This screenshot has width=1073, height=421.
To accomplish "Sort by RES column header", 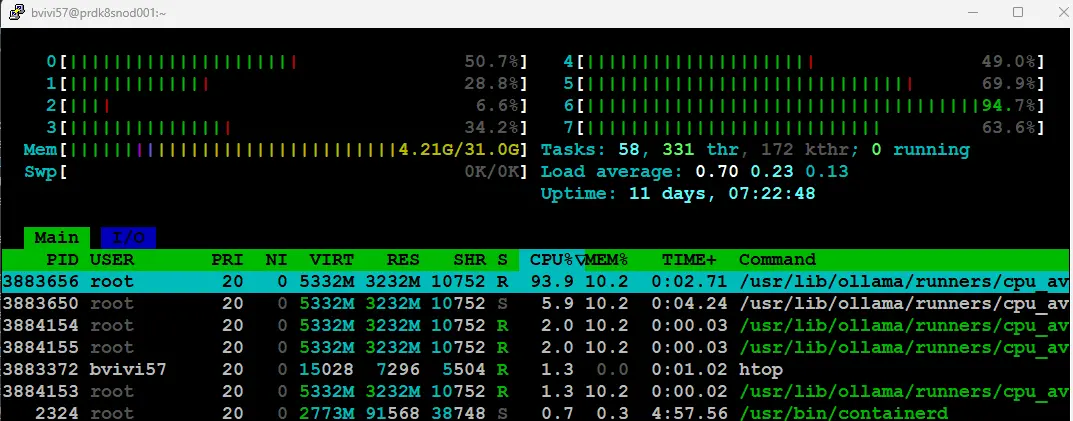I will pos(403,259).
